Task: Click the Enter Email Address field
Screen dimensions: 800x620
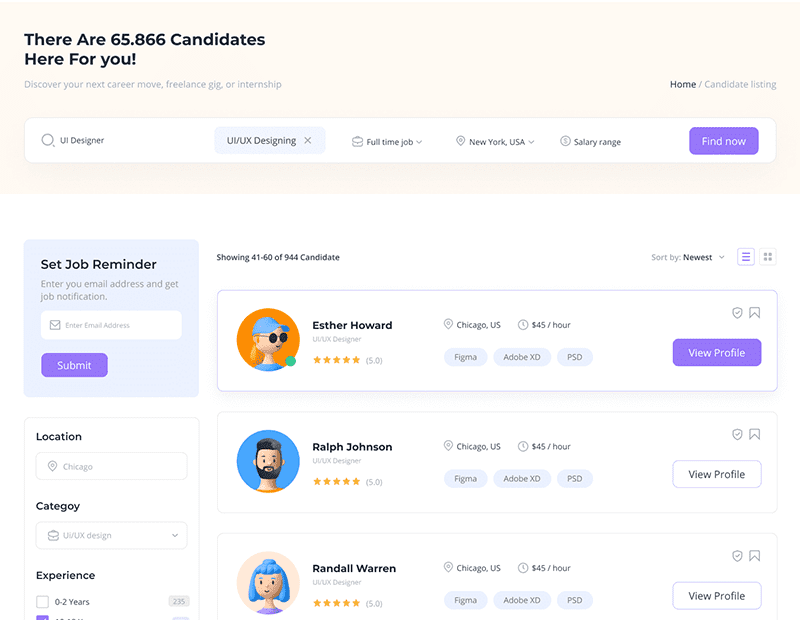Action: [112, 325]
